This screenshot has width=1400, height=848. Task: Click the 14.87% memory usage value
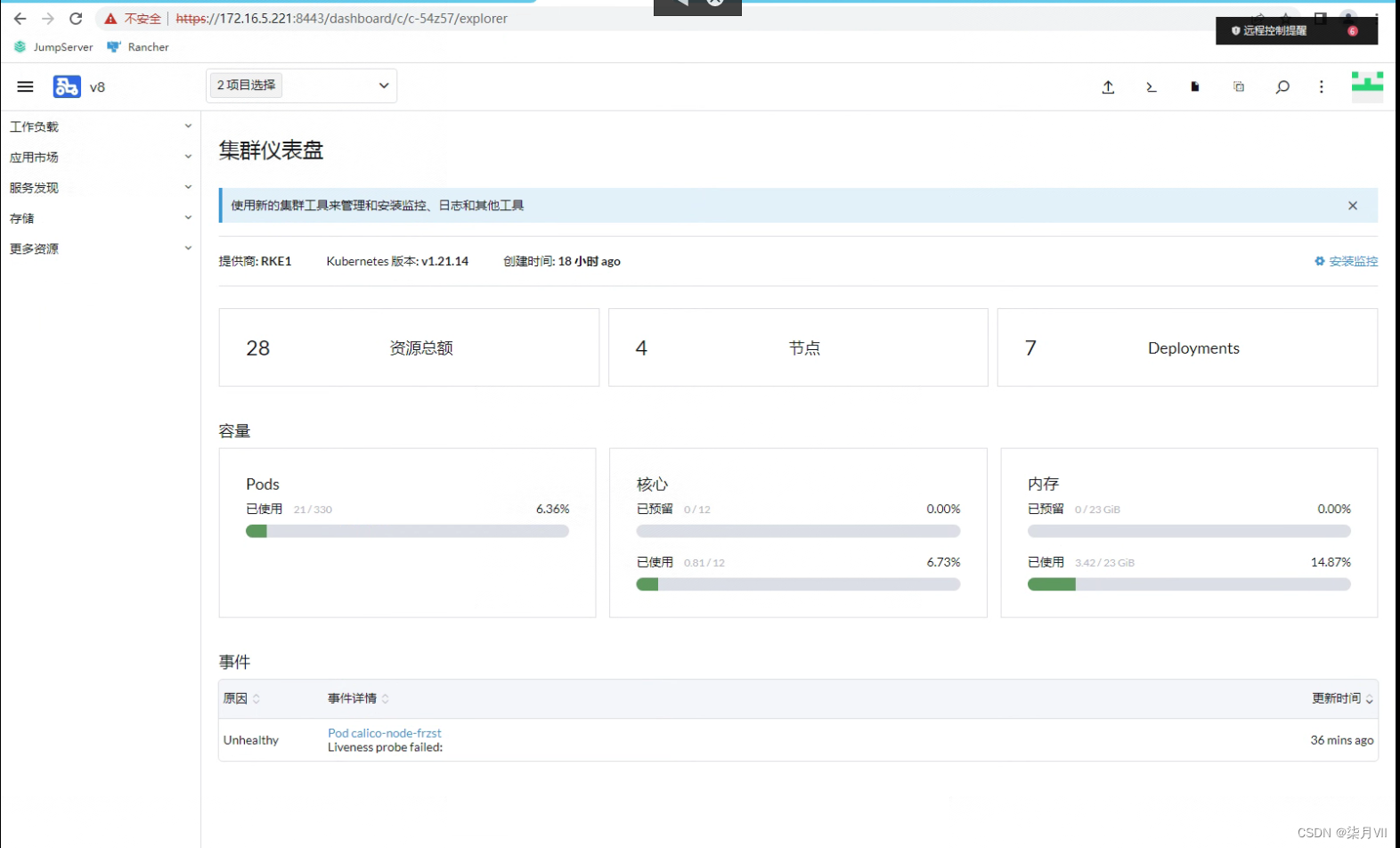tap(1331, 562)
